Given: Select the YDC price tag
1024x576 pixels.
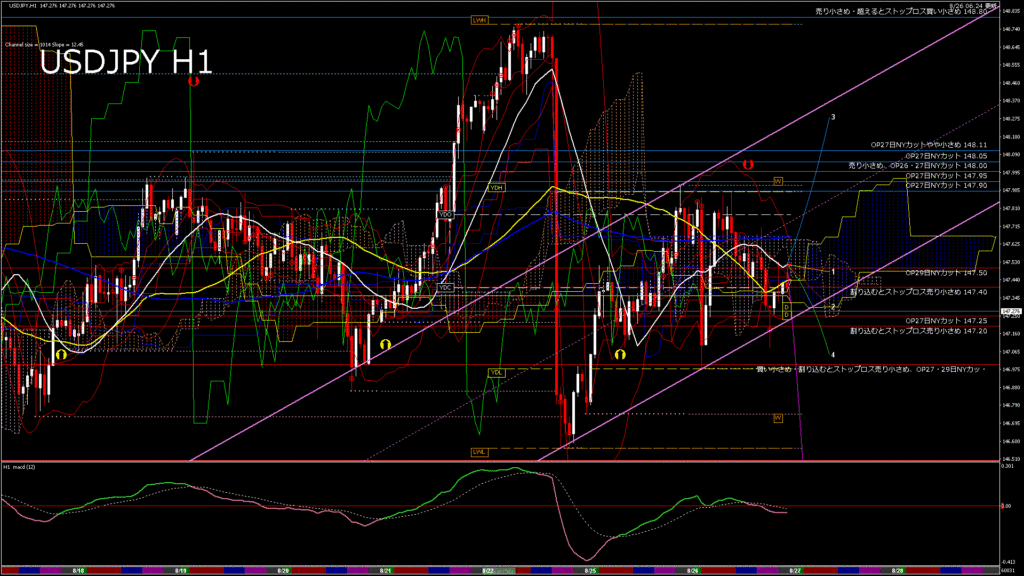Looking at the screenshot, I should (446, 288).
